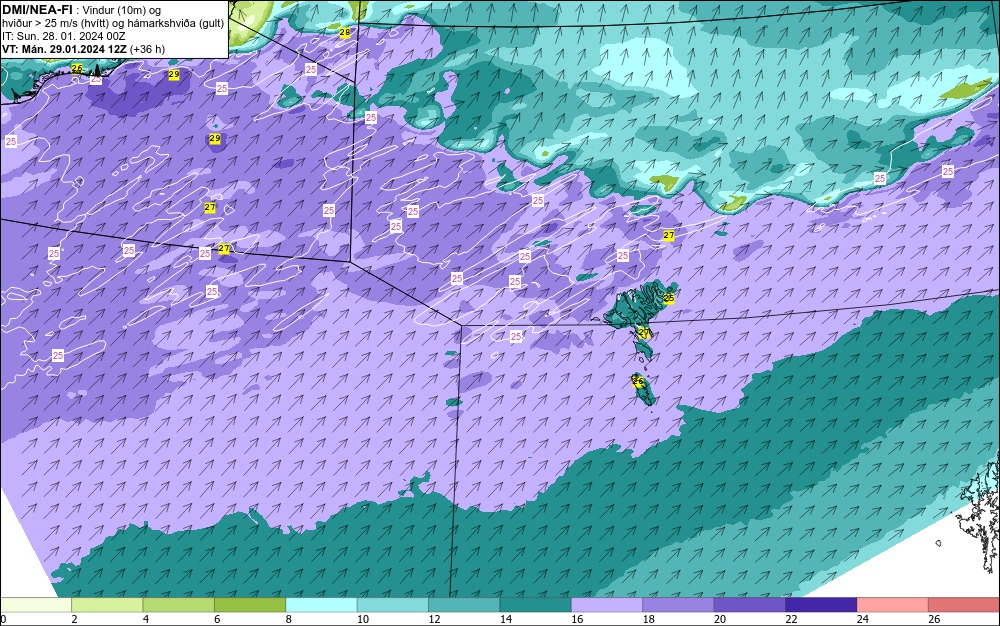Viewport: 1000px width, 626px height.
Task: Click the red legend swatch above 26 m/s
Action: (x=964, y=605)
